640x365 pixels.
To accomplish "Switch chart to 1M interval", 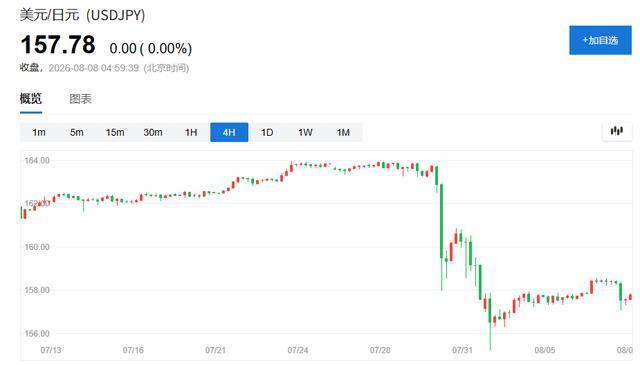I will click(343, 132).
